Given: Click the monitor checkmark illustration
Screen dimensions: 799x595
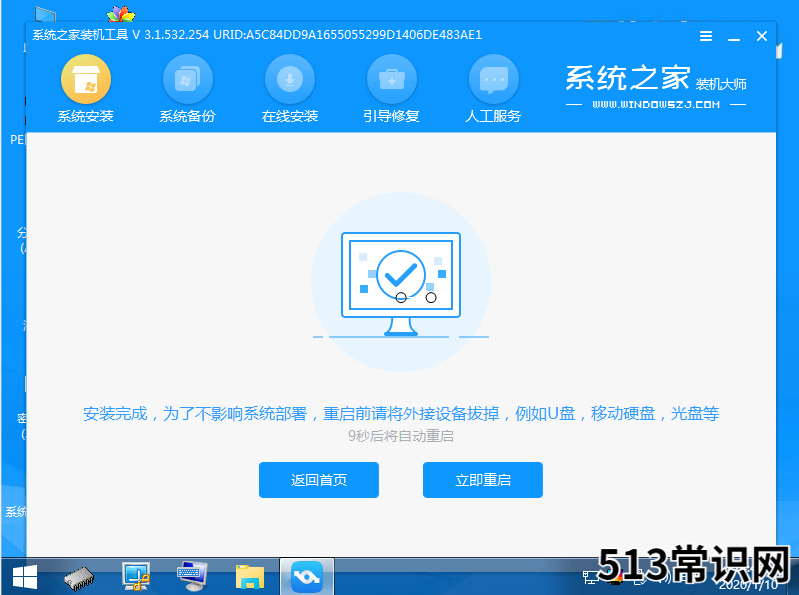Looking at the screenshot, I should click(x=401, y=283).
